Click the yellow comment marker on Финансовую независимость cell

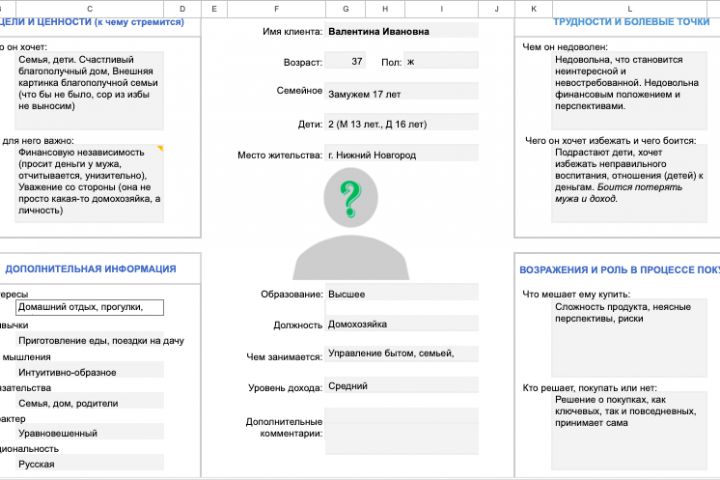pos(161,148)
